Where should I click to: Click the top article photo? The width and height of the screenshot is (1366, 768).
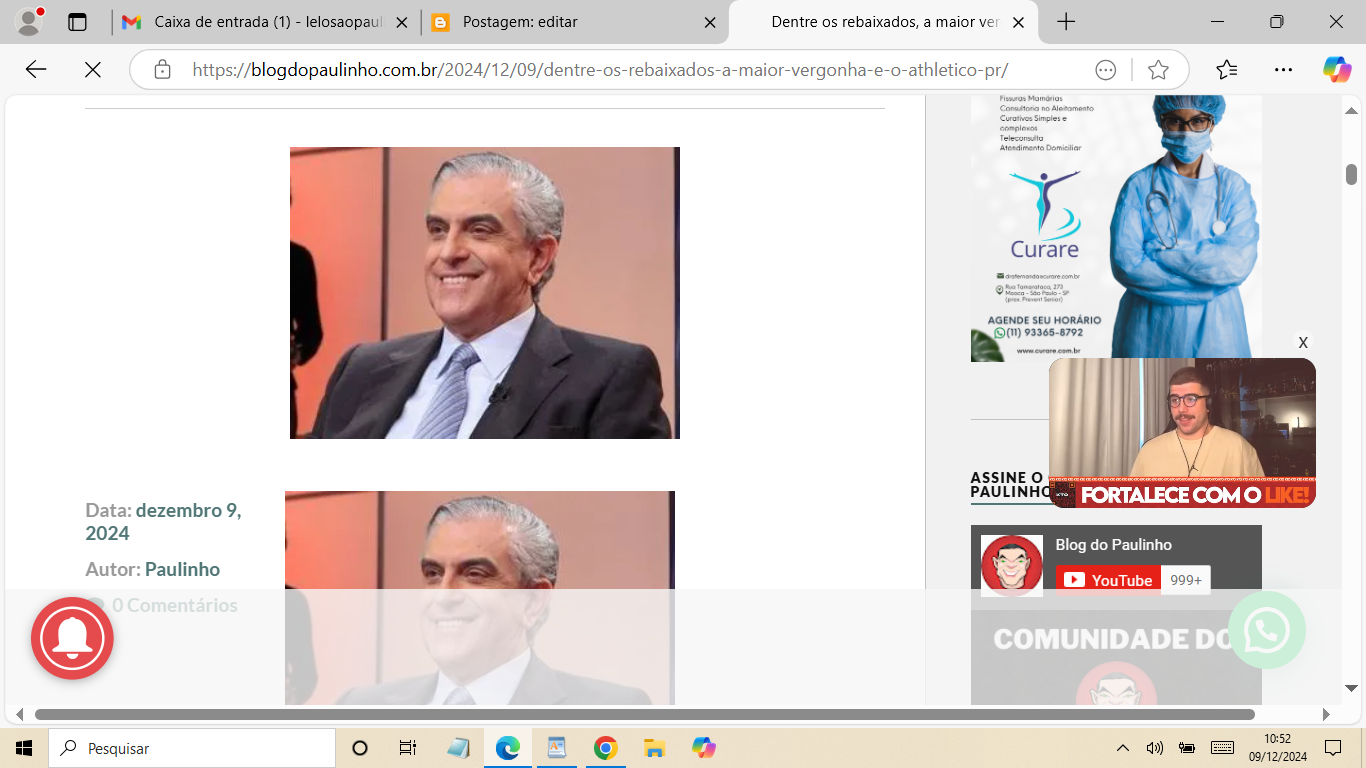pyautogui.click(x=485, y=293)
